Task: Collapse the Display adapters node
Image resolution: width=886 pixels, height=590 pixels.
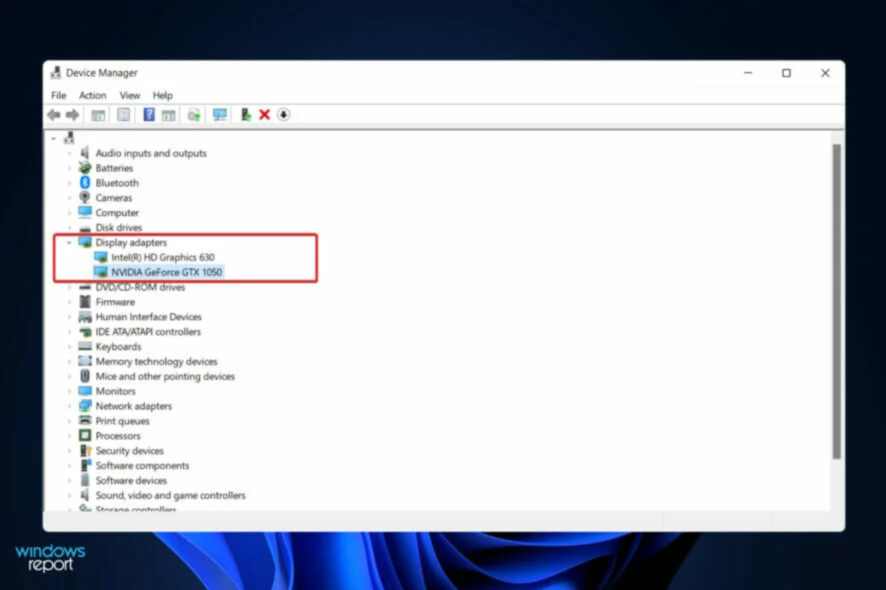Action: point(69,242)
